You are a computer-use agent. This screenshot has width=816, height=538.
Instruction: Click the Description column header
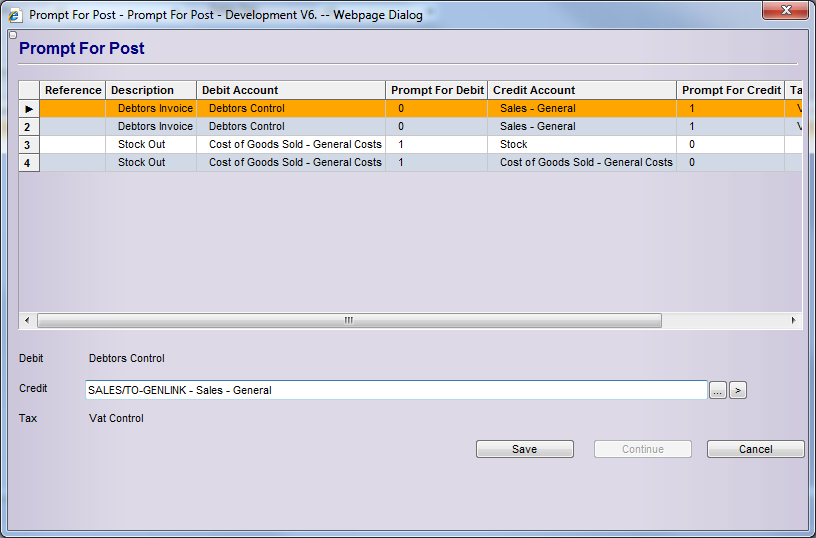click(150, 90)
